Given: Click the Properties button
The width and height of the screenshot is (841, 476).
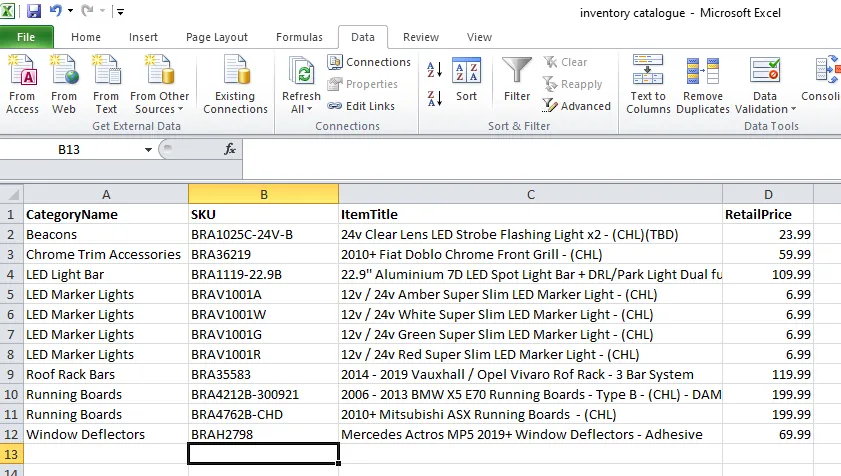Looking at the screenshot, I should (363, 84).
